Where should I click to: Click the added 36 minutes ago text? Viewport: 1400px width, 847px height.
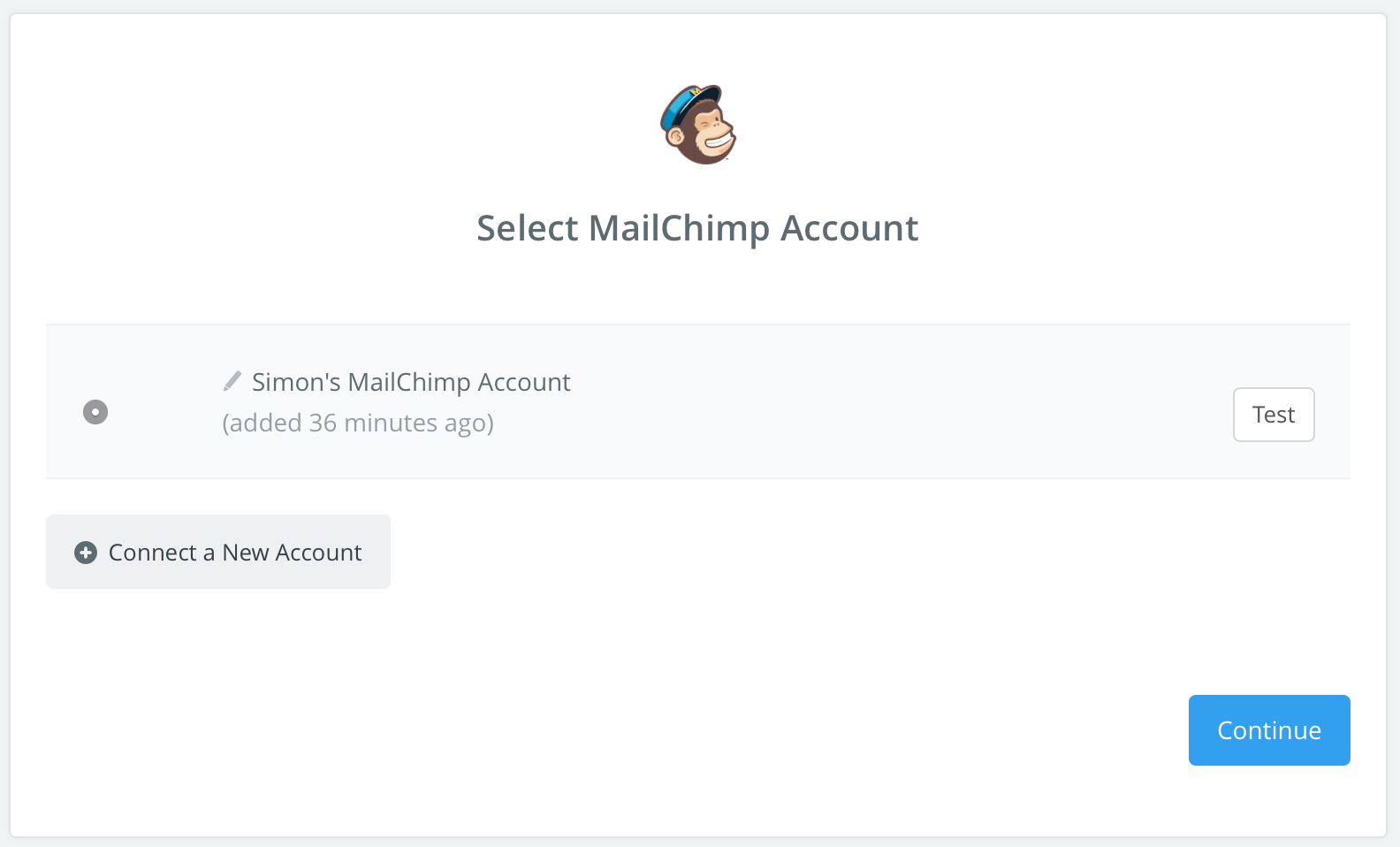point(357,423)
